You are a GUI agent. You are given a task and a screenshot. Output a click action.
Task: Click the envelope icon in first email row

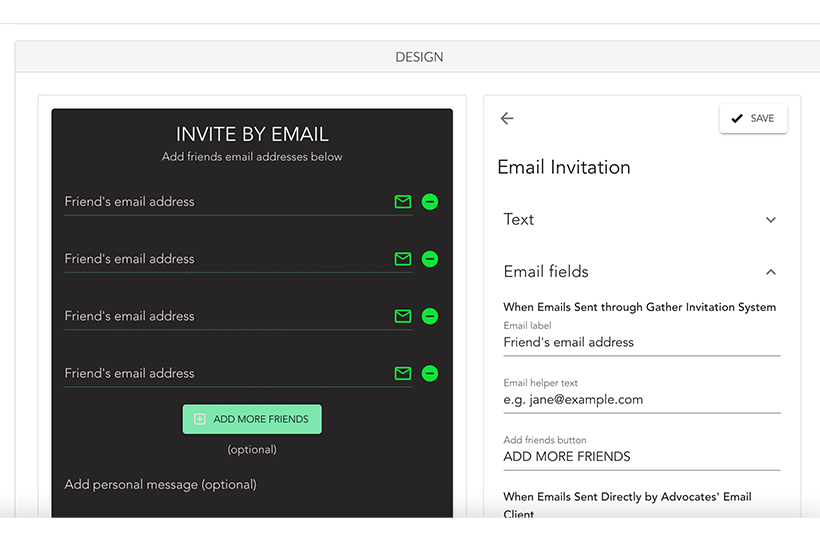[x=403, y=202]
